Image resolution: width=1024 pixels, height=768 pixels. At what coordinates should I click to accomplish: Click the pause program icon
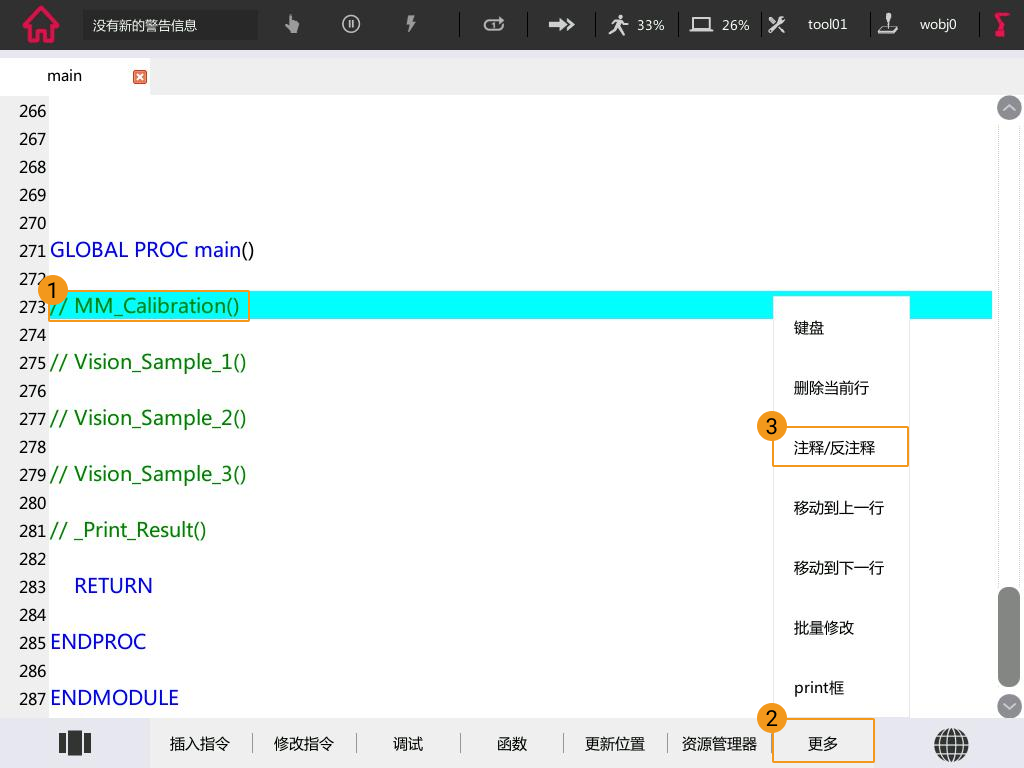point(350,24)
